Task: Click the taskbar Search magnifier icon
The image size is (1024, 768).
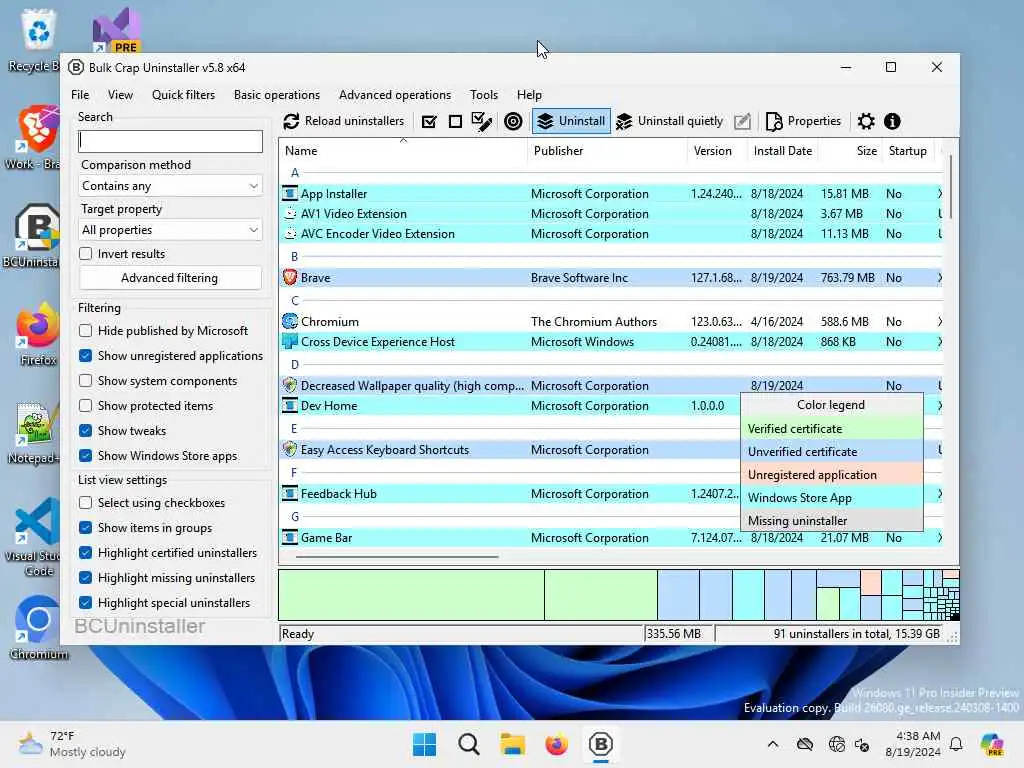Action: 469,744
